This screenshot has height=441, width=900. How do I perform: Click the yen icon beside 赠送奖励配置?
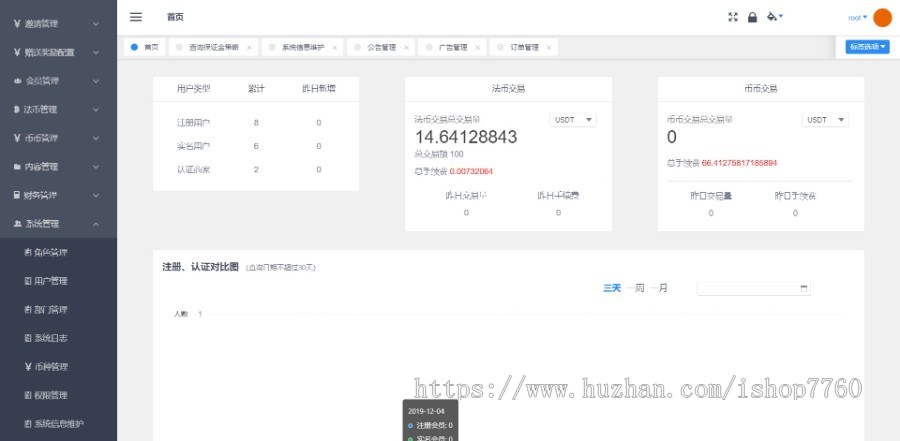(17, 52)
